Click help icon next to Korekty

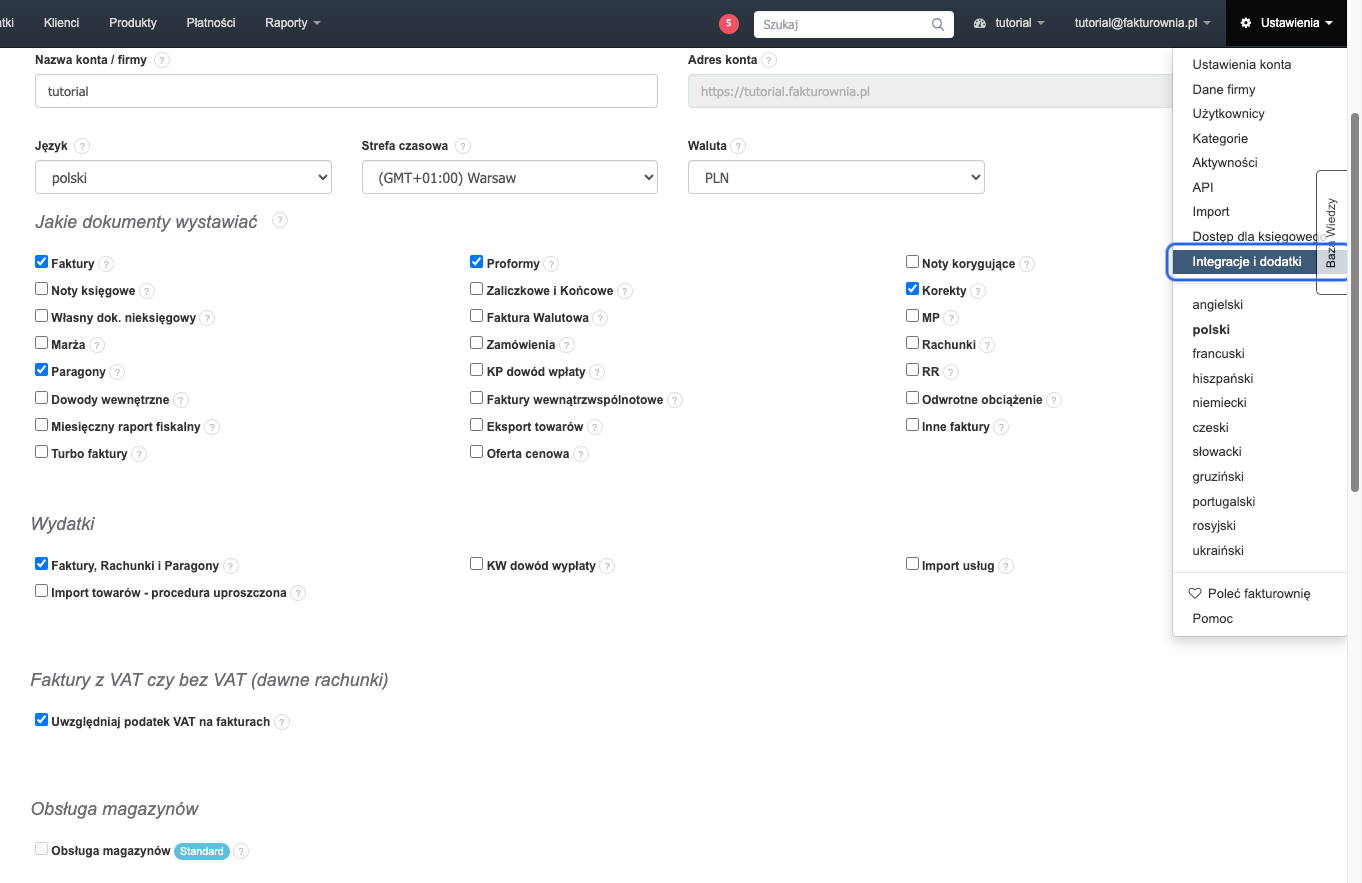[978, 291]
